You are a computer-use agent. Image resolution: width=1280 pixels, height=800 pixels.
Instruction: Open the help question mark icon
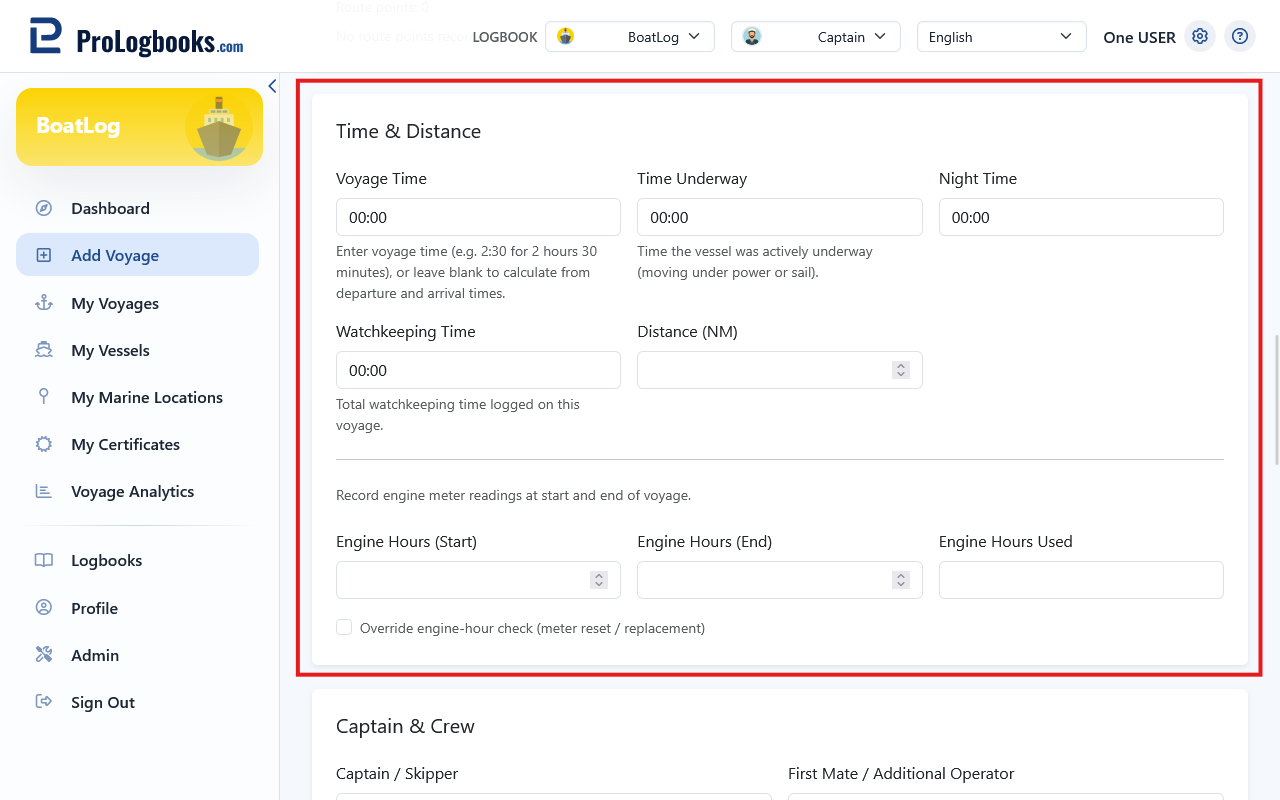(1240, 36)
